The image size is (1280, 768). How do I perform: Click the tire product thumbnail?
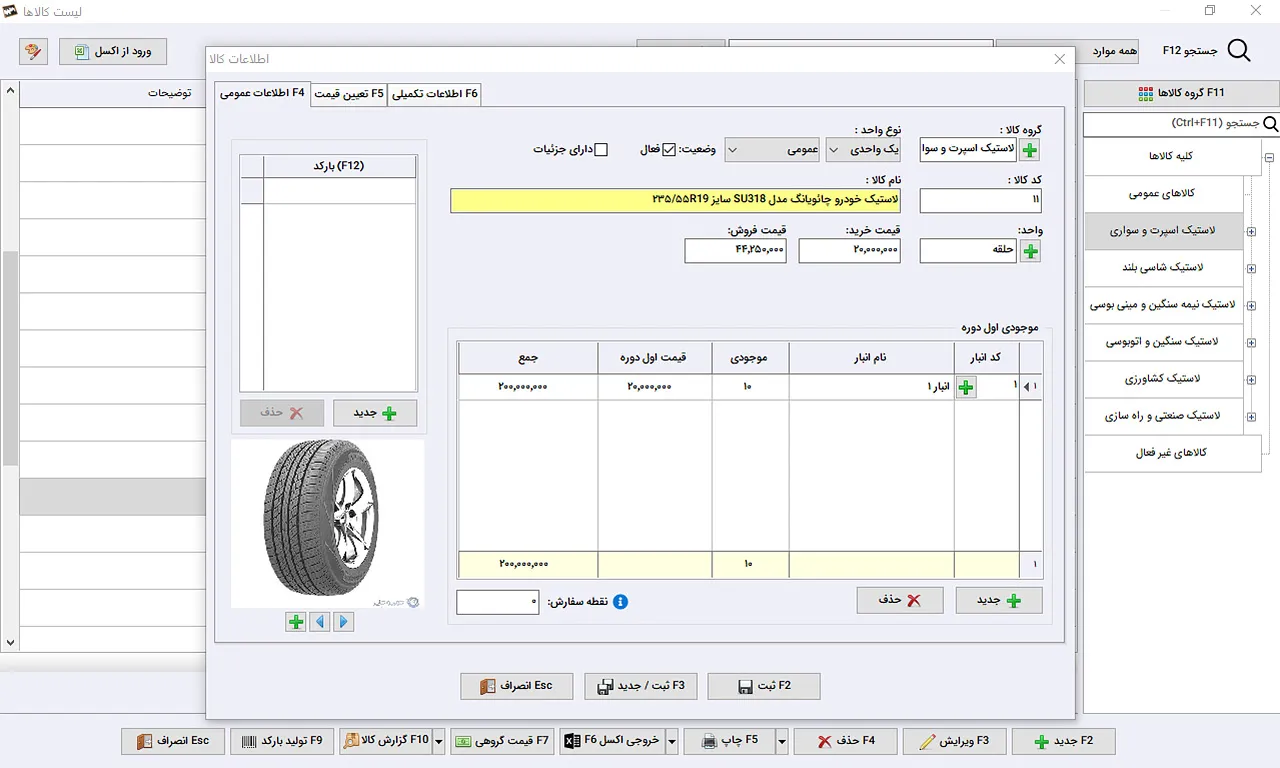click(x=327, y=524)
